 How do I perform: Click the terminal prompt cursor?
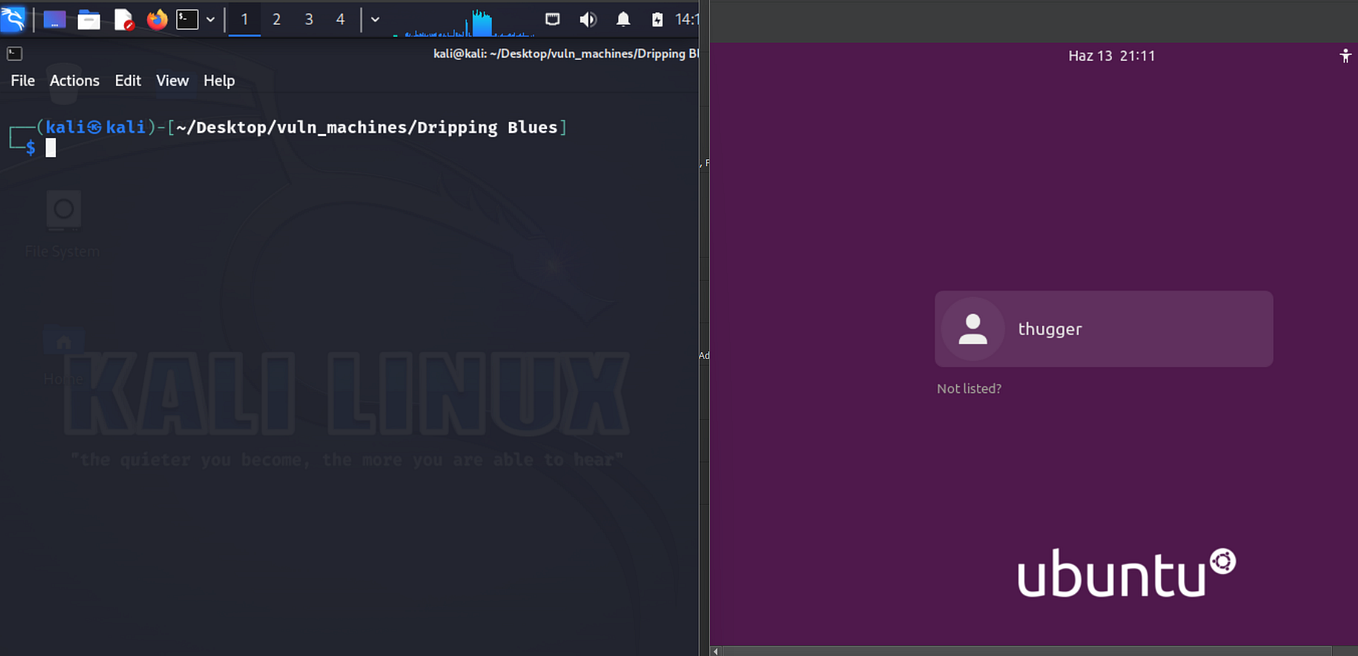pos(51,148)
